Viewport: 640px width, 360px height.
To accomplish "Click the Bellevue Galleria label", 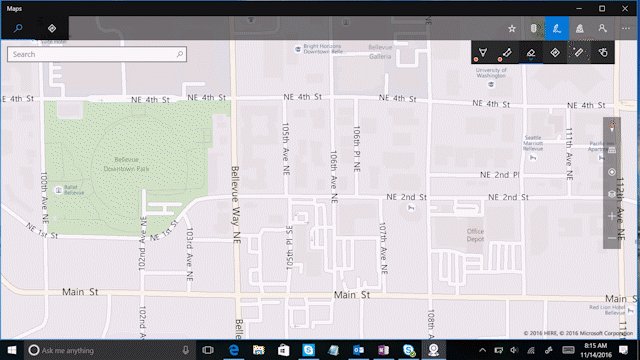I will [380, 52].
